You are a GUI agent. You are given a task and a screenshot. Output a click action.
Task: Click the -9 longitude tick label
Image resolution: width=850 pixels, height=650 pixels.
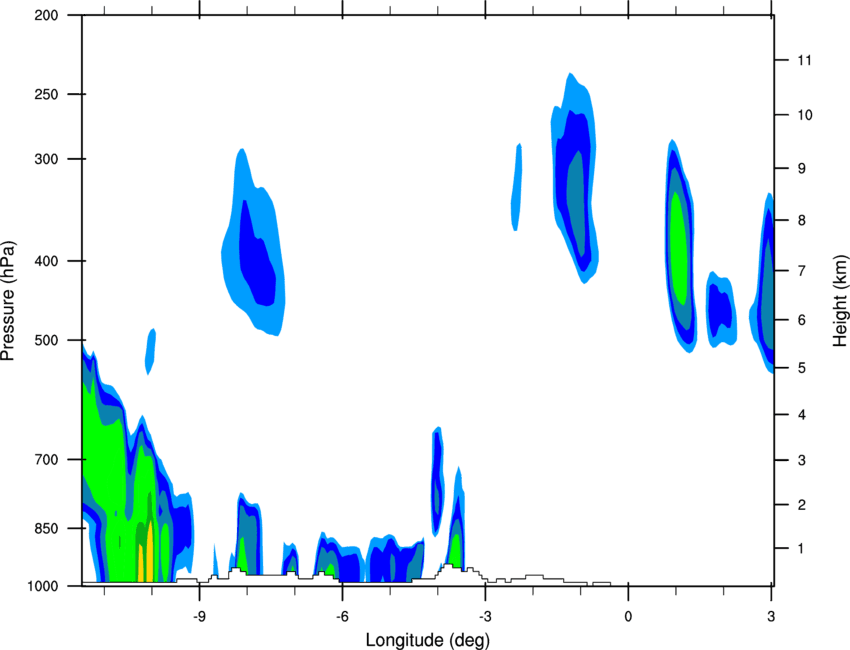(199, 617)
